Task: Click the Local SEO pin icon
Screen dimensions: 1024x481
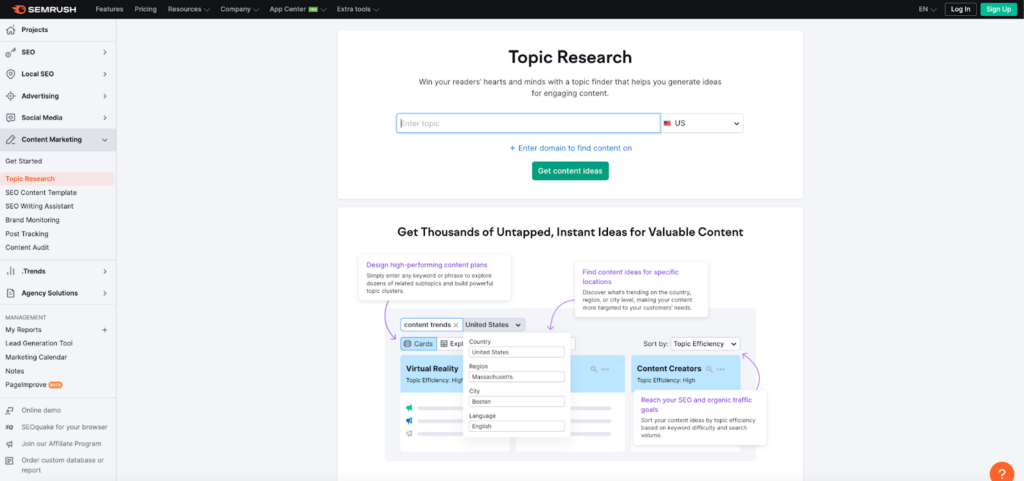Action: [x=10, y=74]
